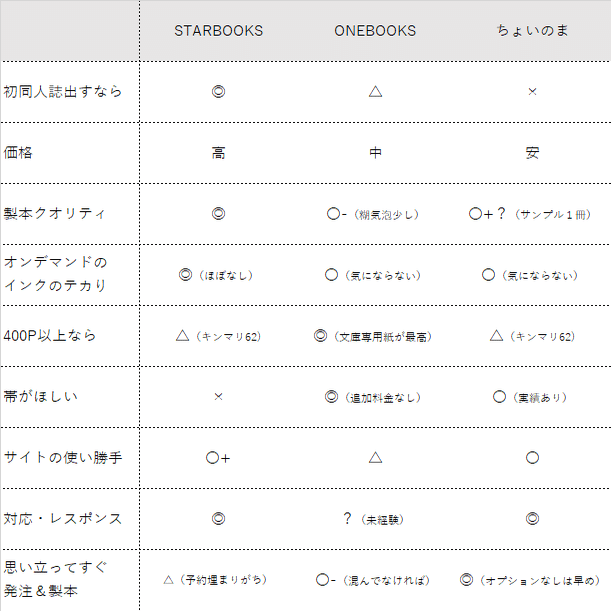Select the 安 price cell for ちょいのま

[532, 152]
